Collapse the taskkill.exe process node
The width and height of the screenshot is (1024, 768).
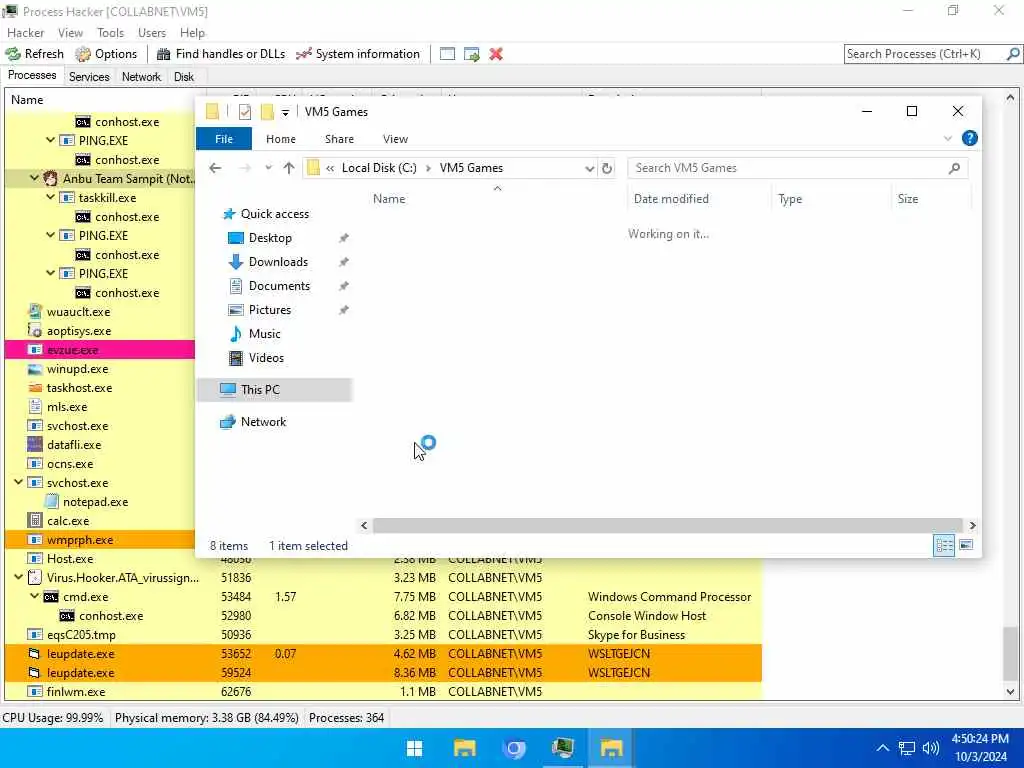pyautogui.click(x=50, y=197)
